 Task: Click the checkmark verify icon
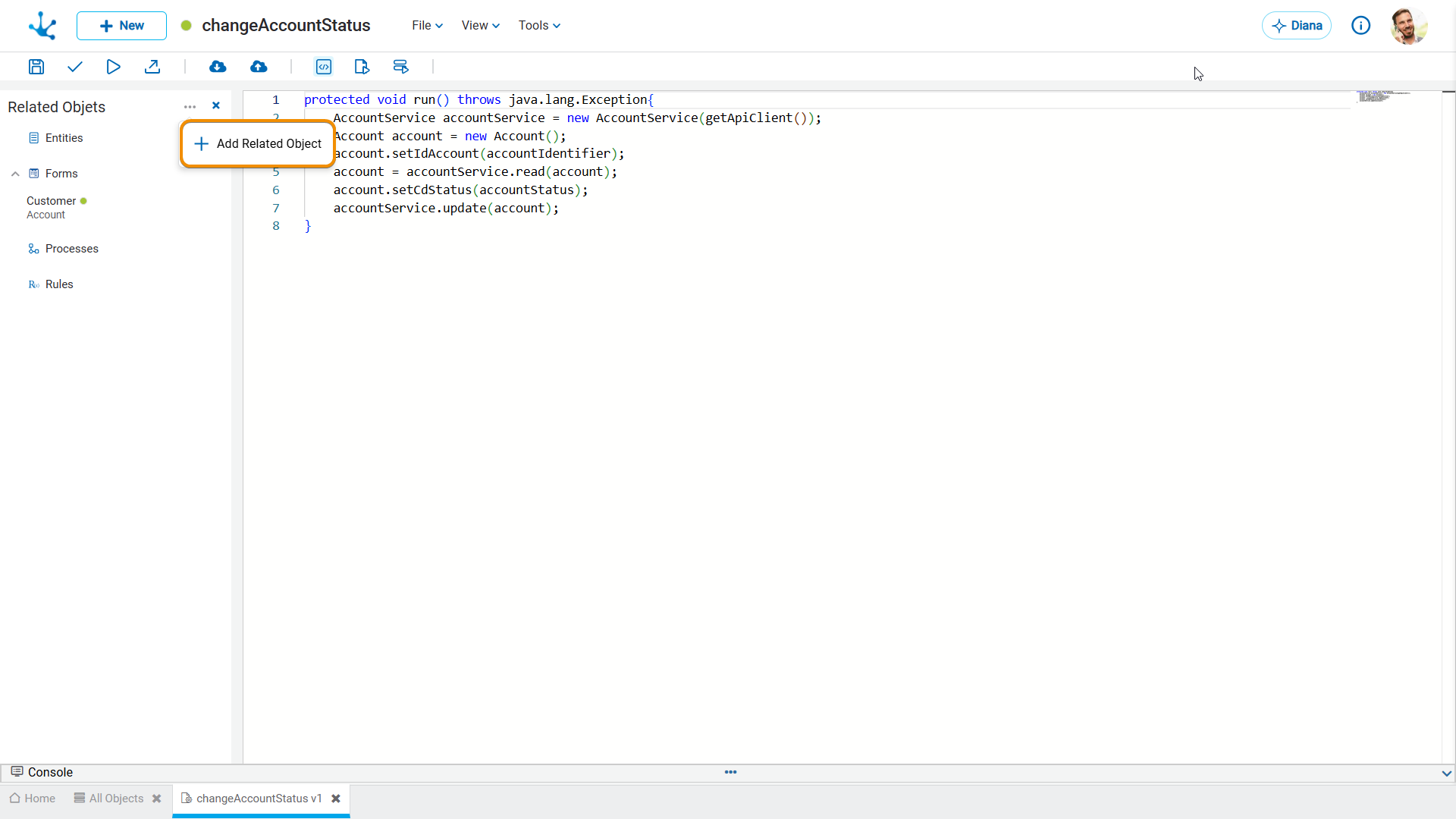(74, 67)
